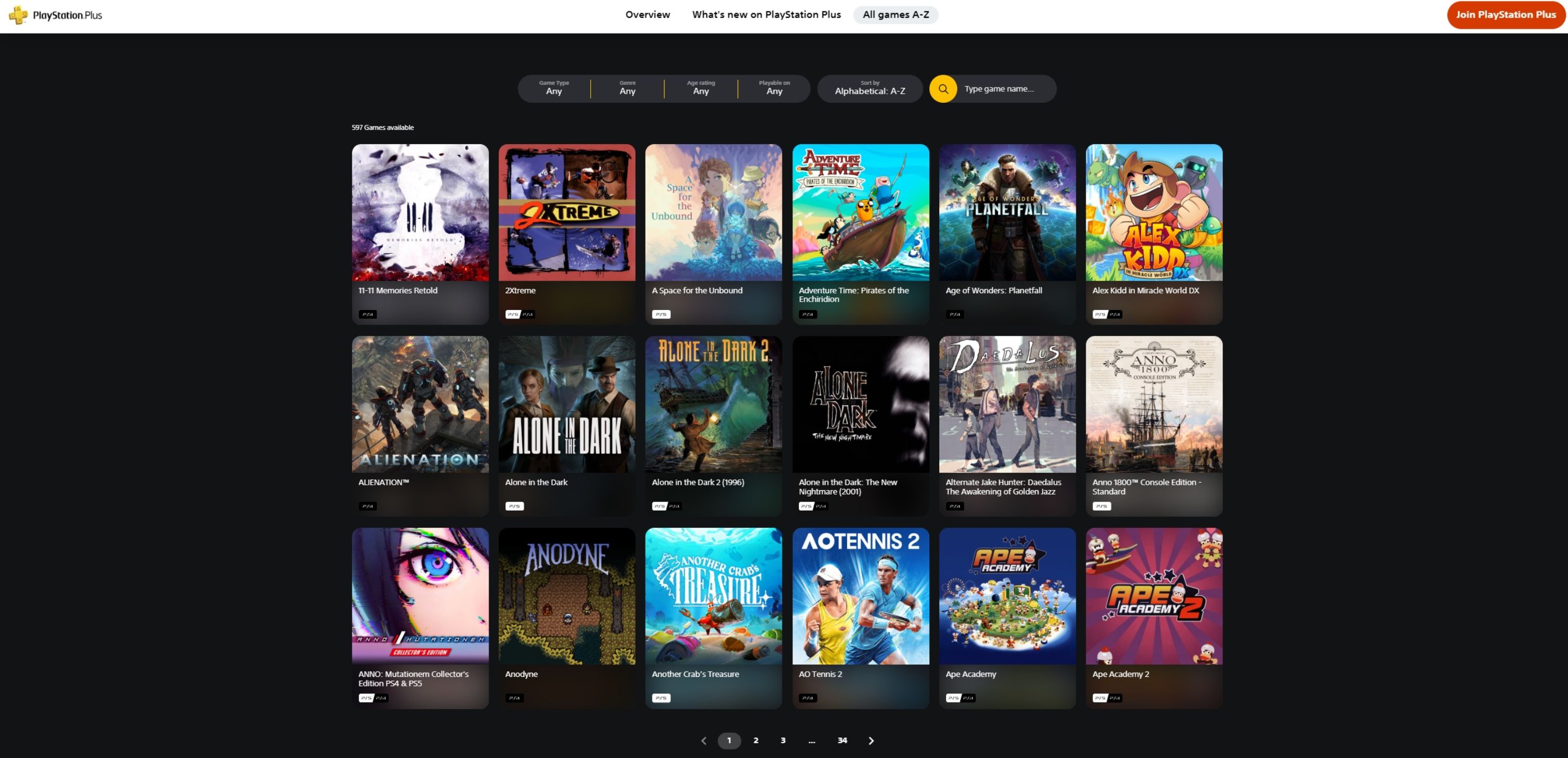
Task: Open Alex Kidd in Miracle World DX cover
Action: click(x=1154, y=212)
